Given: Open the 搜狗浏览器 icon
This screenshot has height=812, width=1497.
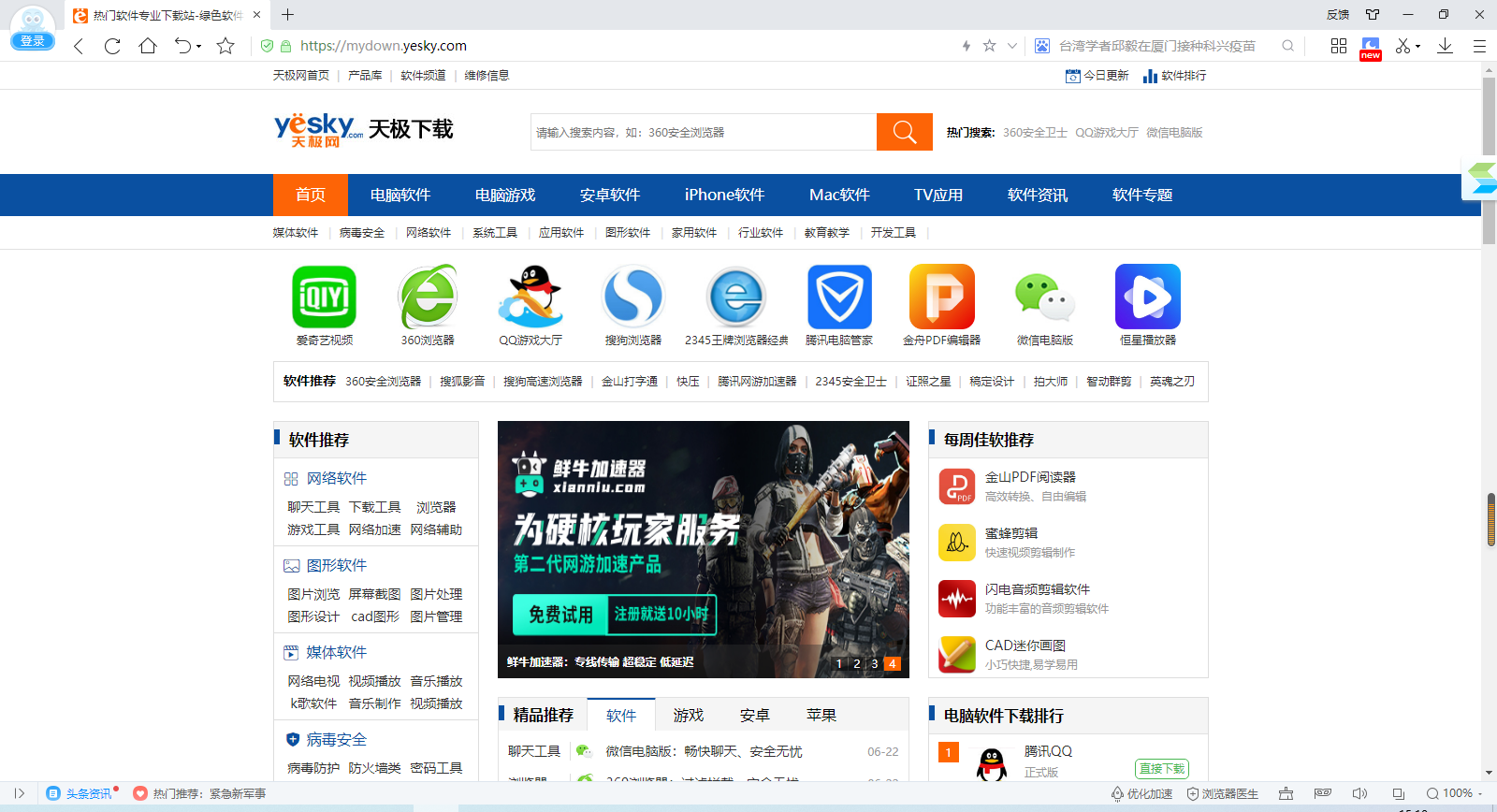Looking at the screenshot, I should [633, 297].
